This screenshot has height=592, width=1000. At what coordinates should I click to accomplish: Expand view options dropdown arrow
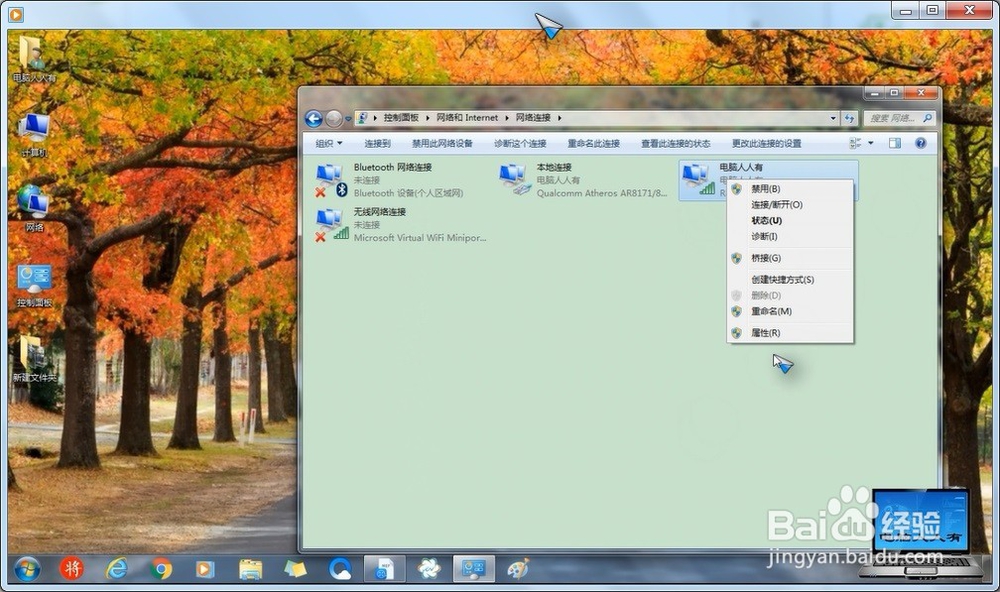pyautogui.click(x=871, y=144)
